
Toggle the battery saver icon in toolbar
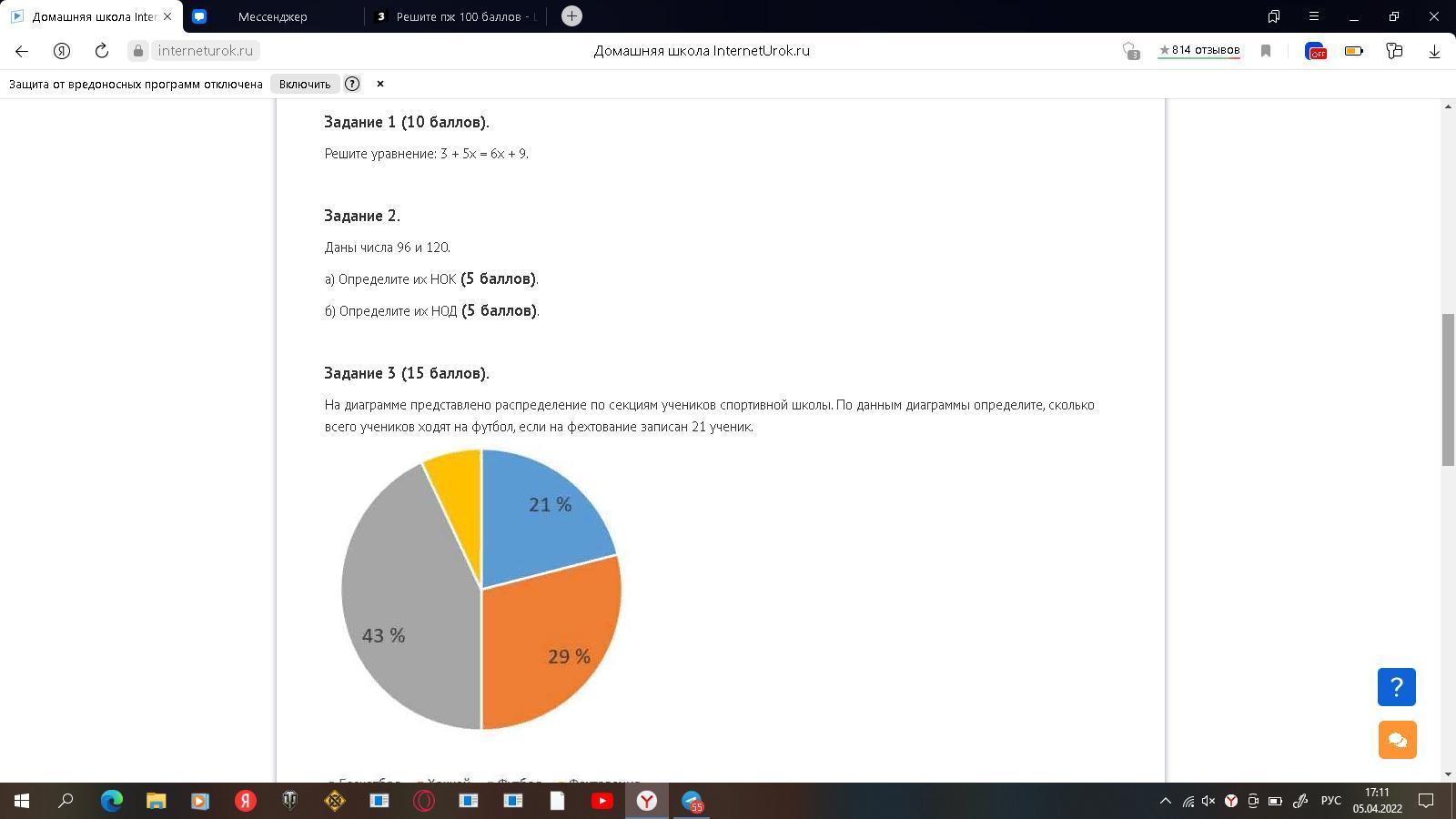point(1354,51)
